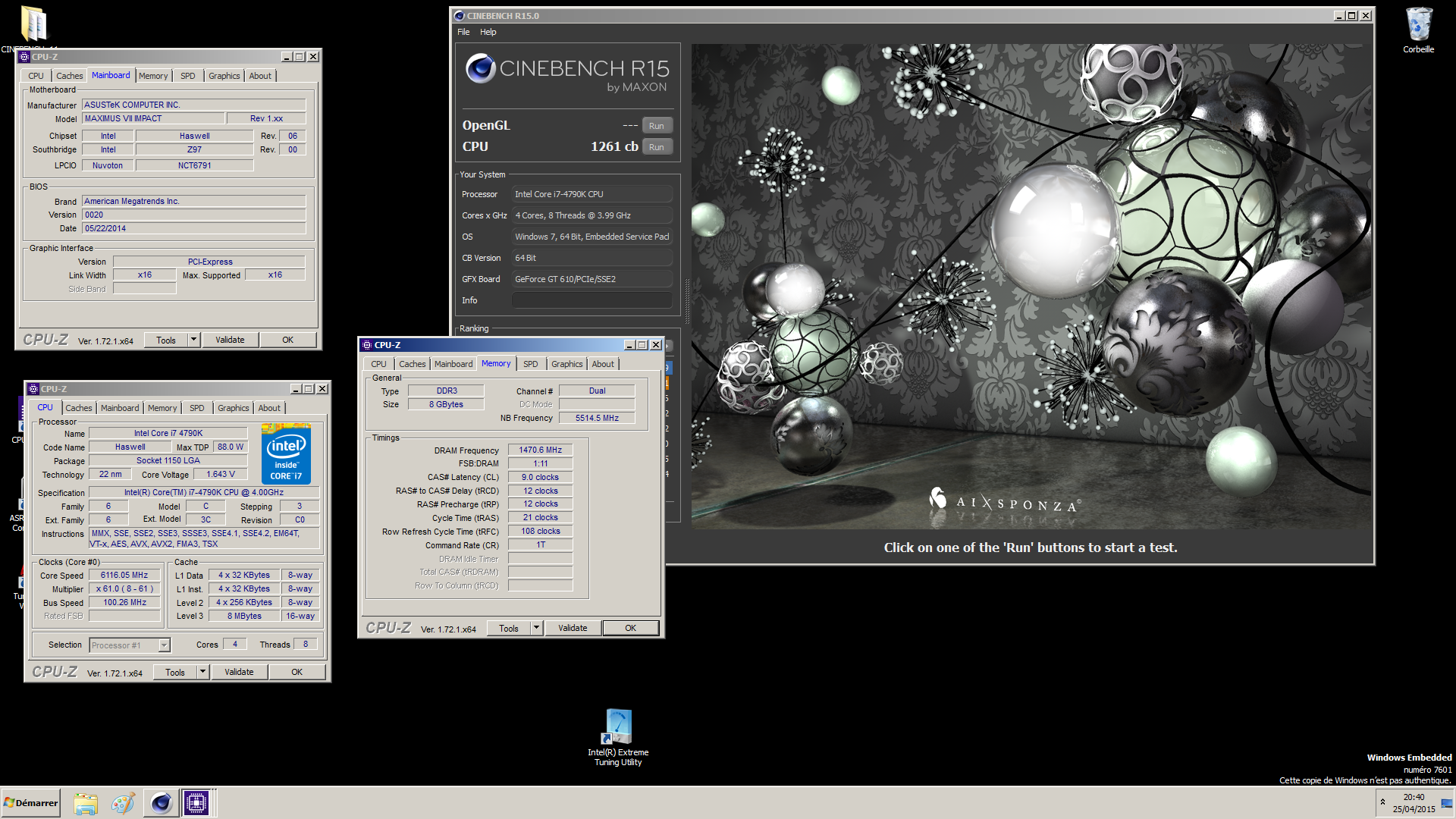1456x819 pixels.
Task: Click BIOS Date value 05/22/2014
Action: (x=194, y=228)
